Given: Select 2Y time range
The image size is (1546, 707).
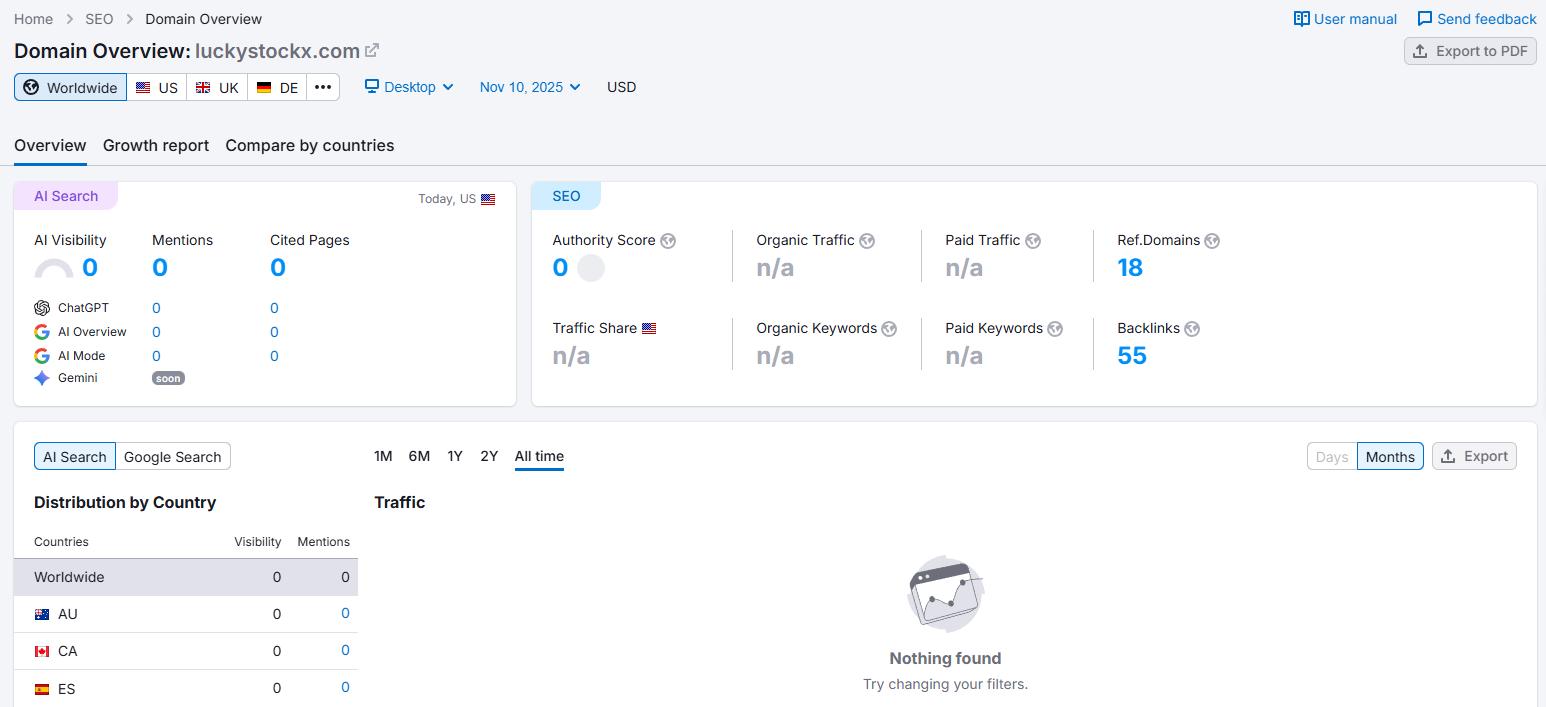Looking at the screenshot, I should click(489, 456).
